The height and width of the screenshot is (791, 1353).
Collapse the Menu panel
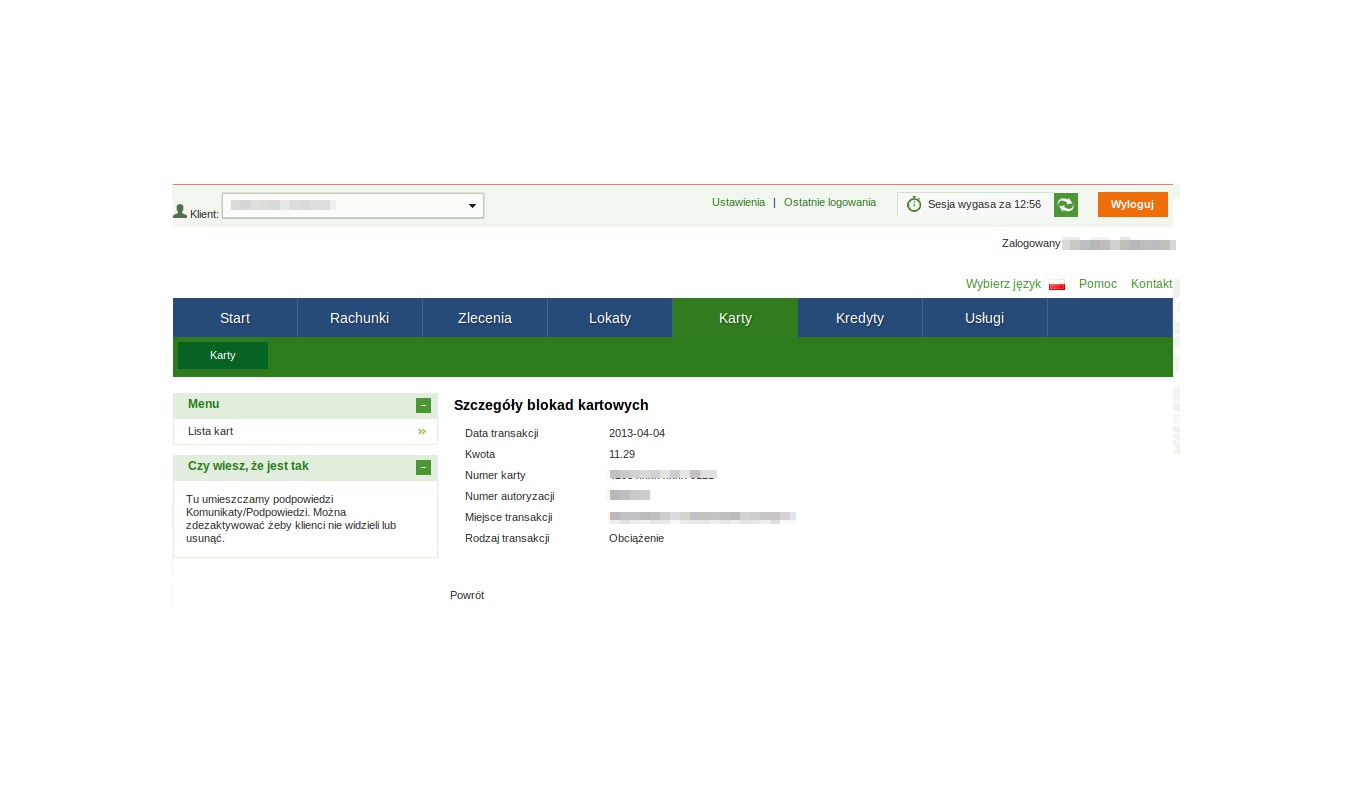coord(424,405)
